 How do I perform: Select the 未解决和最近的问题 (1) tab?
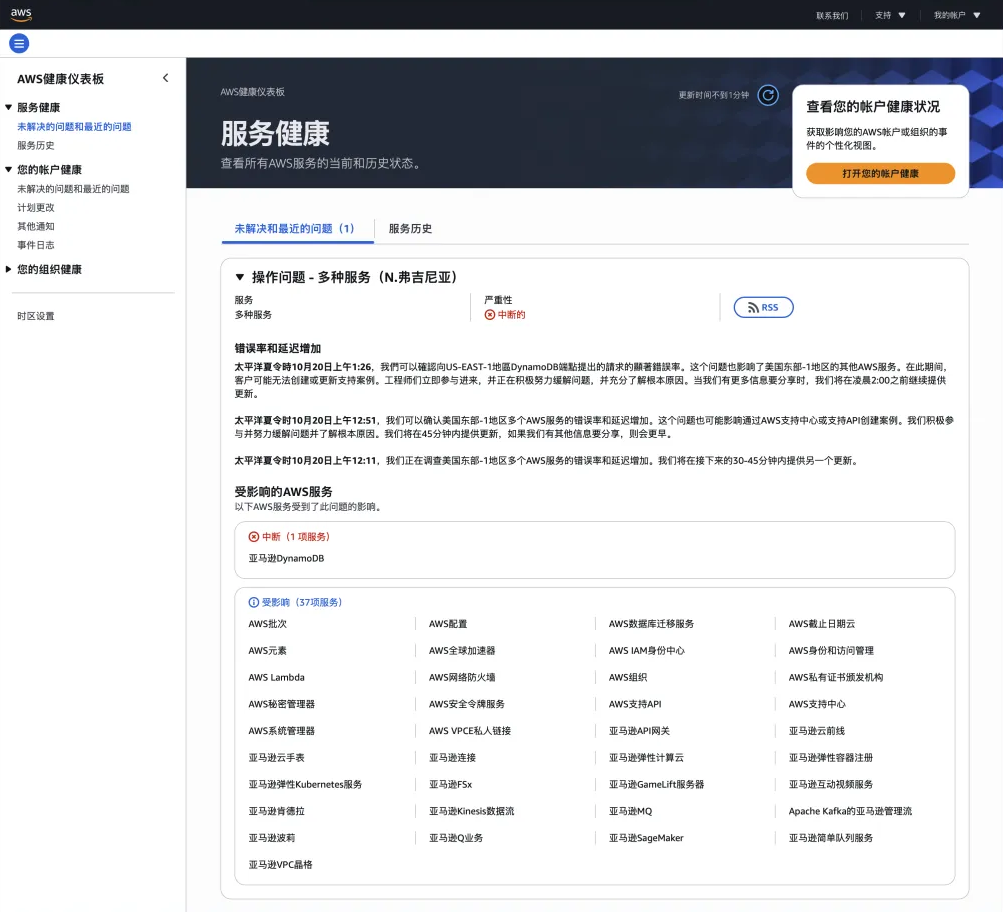pos(296,228)
